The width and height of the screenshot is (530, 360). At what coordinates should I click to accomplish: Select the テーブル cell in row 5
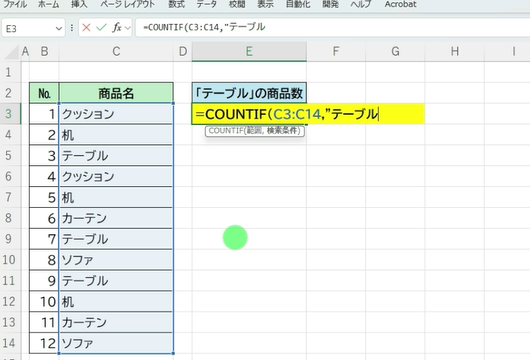coord(116,155)
